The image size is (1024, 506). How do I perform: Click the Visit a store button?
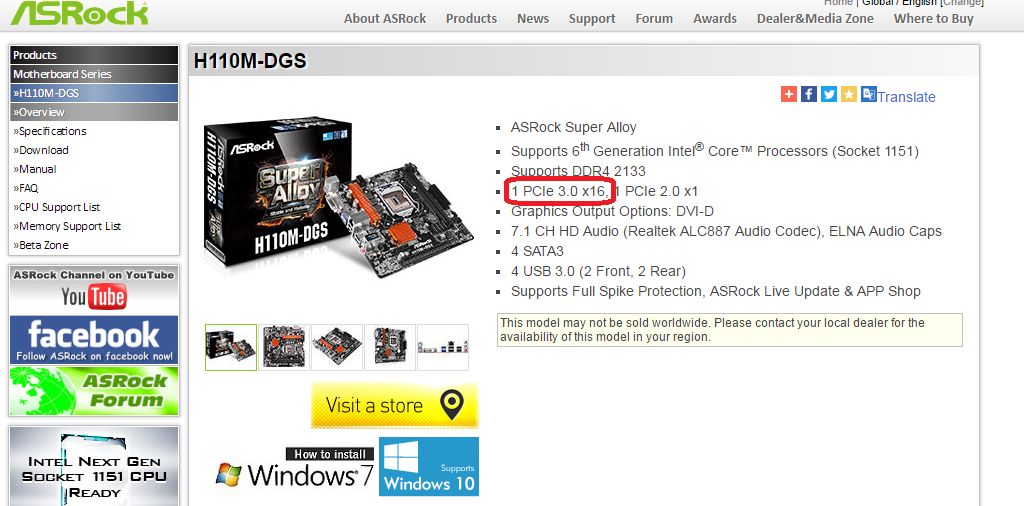pyautogui.click(x=394, y=405)
